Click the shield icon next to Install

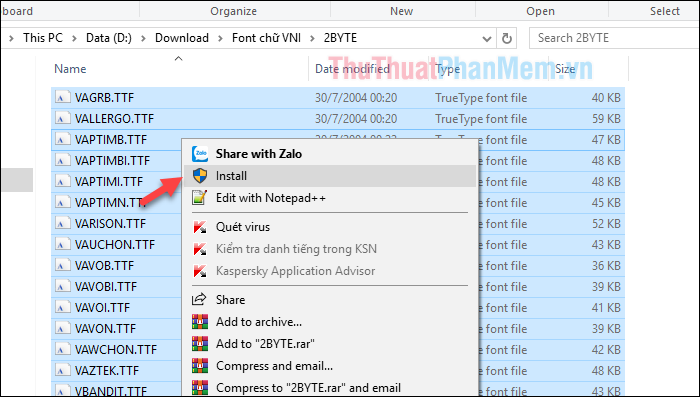[x=200, y=176]
